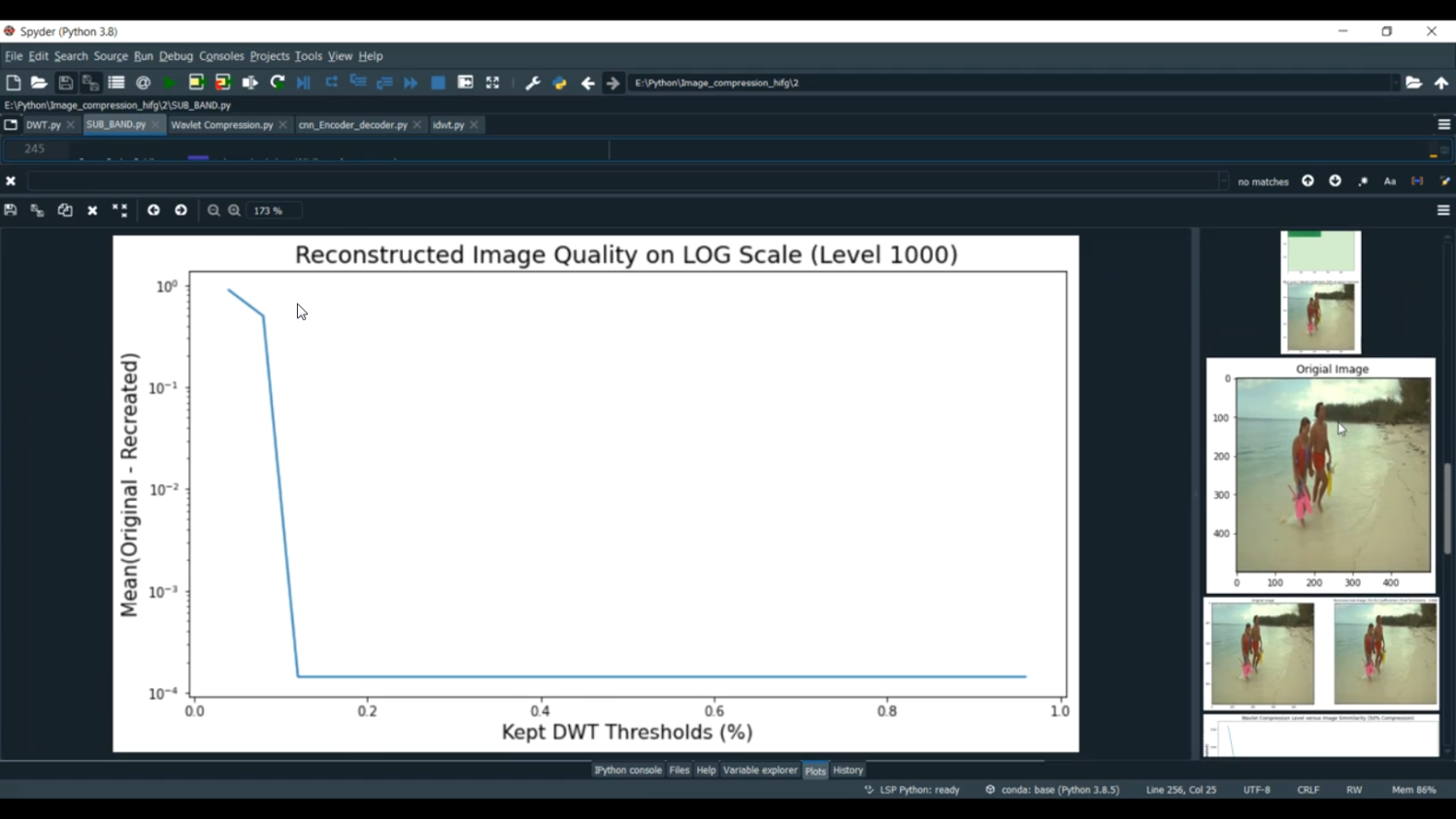Switch to the Wavelet Compression.py tab
The height and width of the screenshot is (819, 1456).
[x=222, y=125]
